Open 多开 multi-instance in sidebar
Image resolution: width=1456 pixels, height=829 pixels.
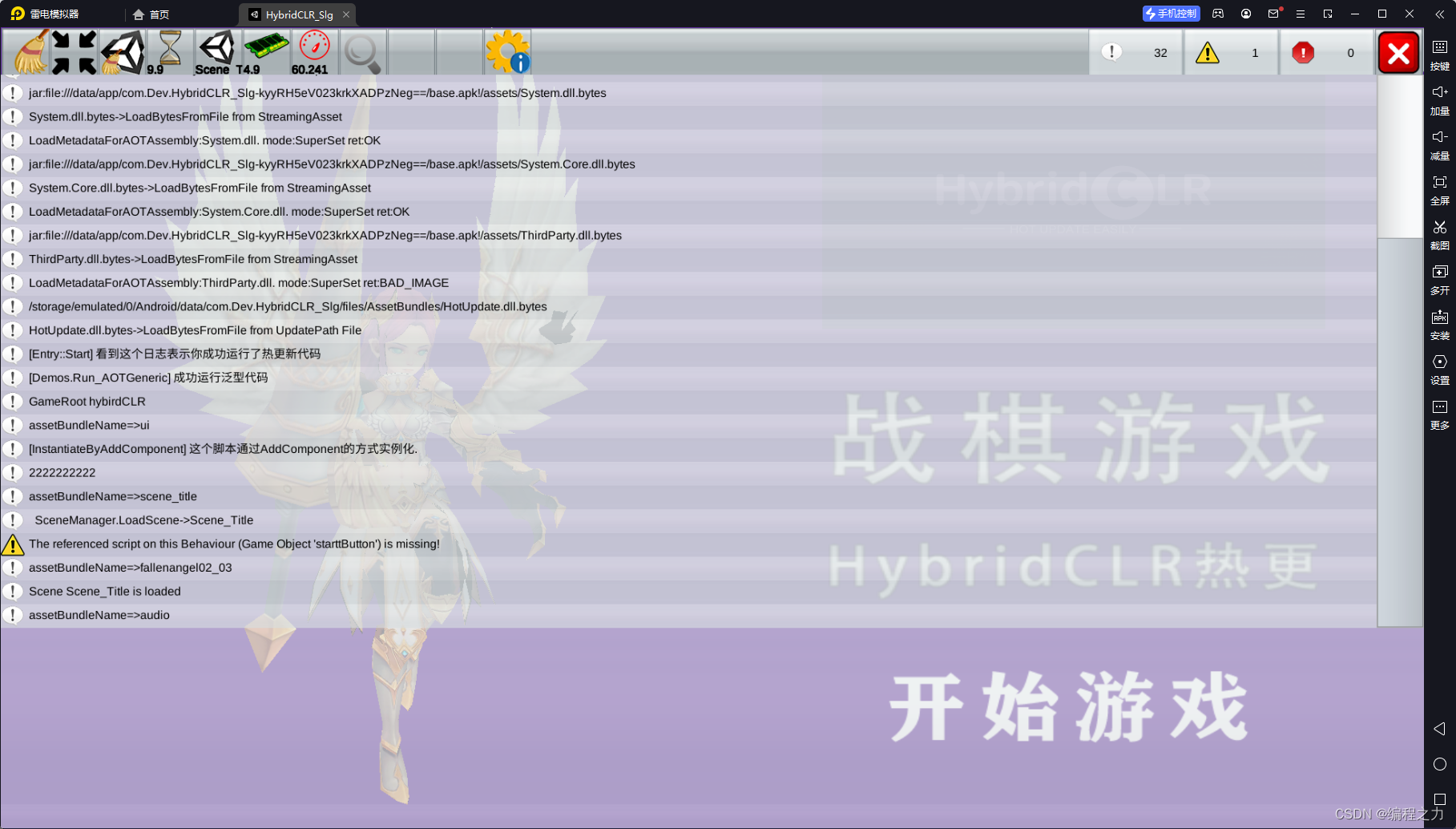(x=1440, y=279)
